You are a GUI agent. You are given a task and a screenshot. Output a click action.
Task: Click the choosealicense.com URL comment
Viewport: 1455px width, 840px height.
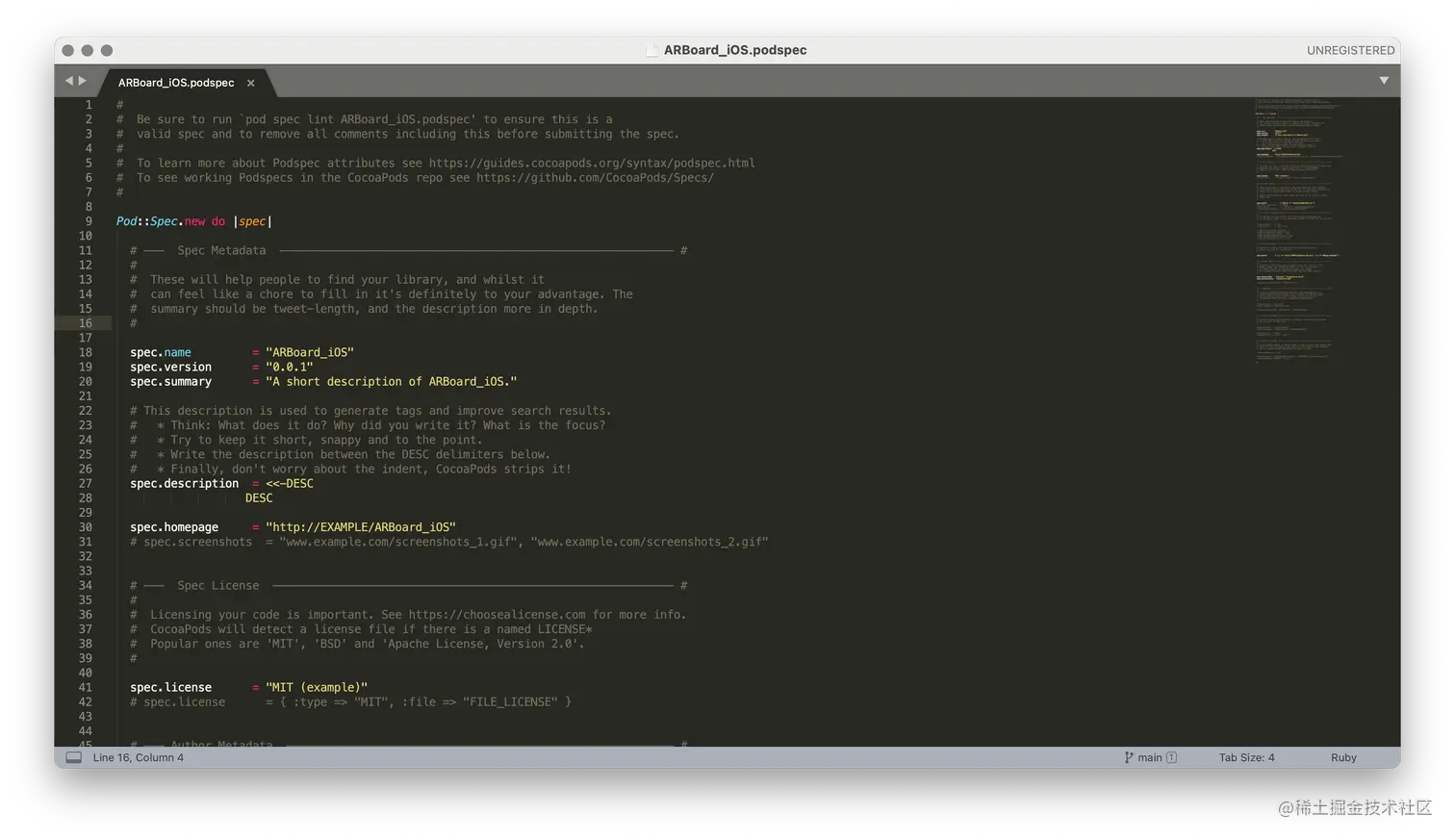click(x=497, y=615)
